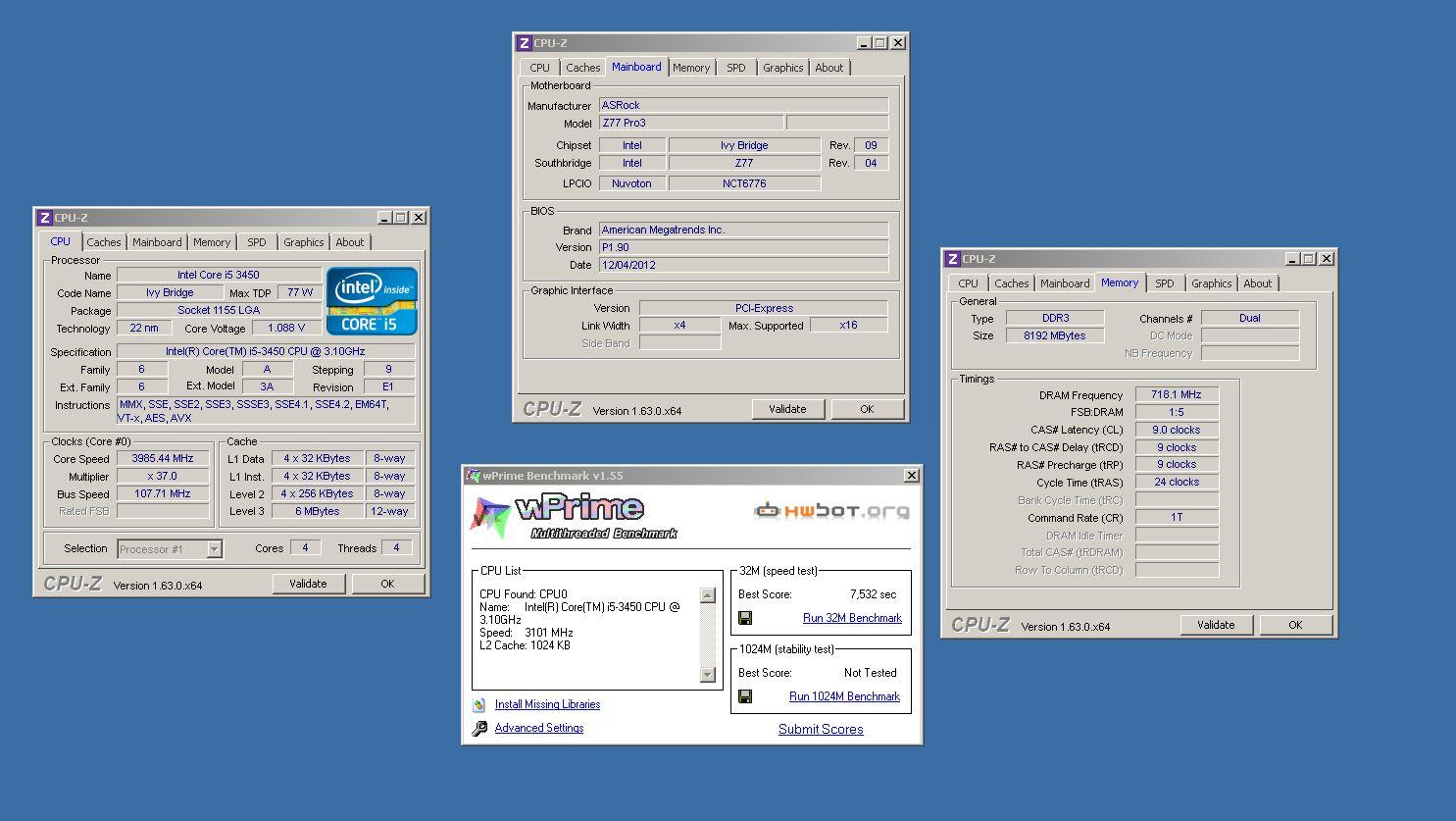Open Mainboard tab in CPU window
This screenshot has width=1456, height=821.
[157, 242]
